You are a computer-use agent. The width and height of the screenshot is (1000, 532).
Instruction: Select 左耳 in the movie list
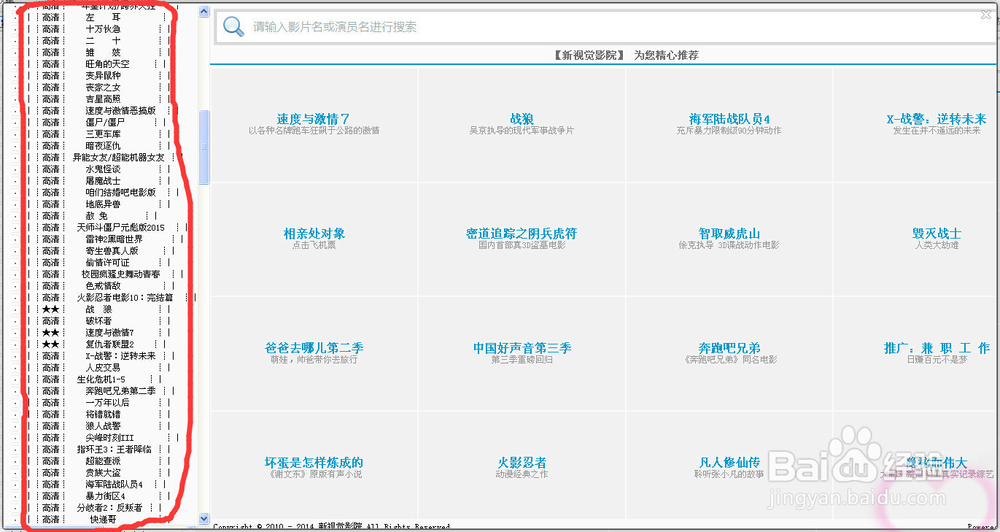(103, 17)
